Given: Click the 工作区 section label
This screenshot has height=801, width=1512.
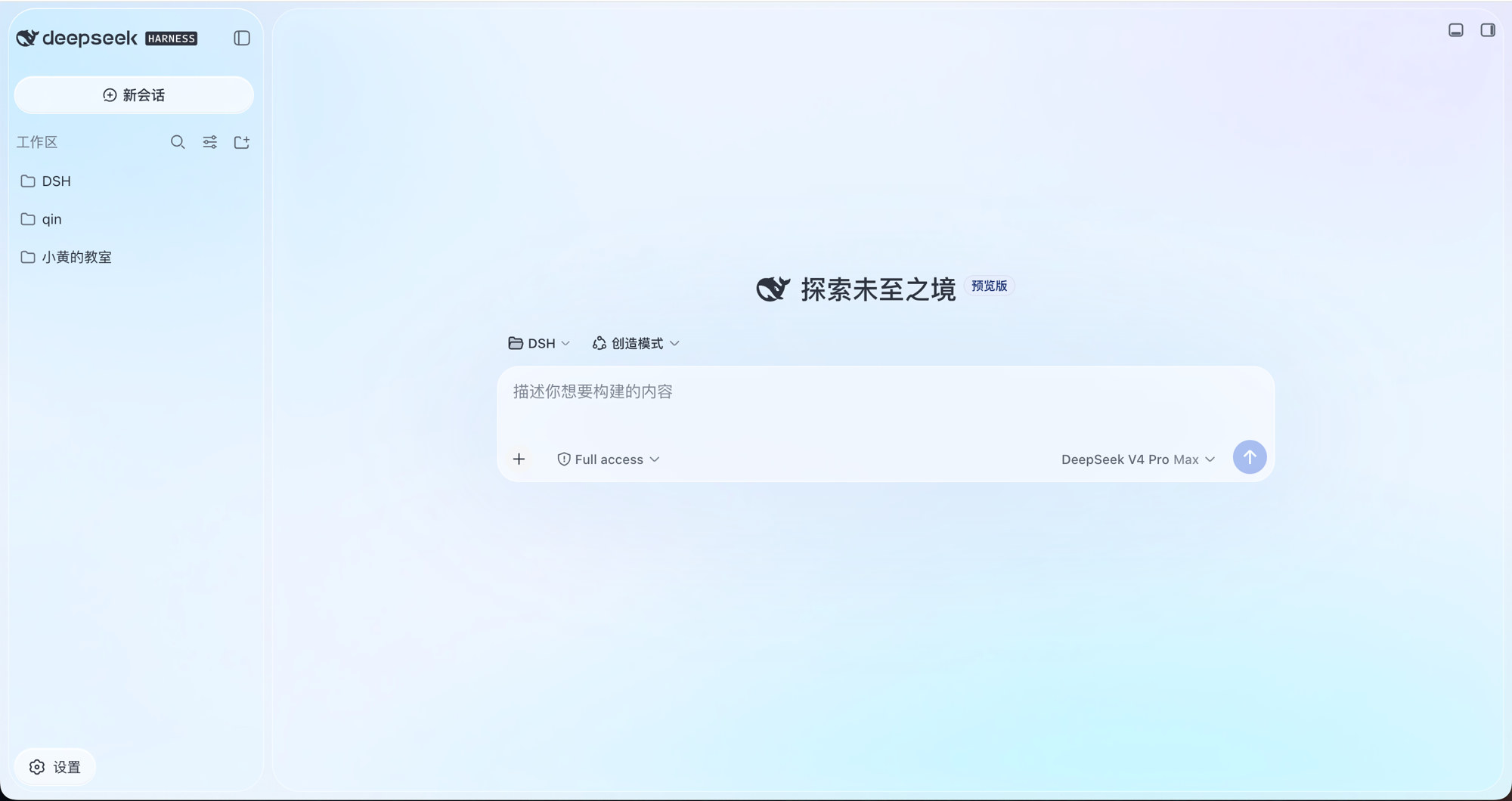Looking at the screenshot, I should coord(37,142).
